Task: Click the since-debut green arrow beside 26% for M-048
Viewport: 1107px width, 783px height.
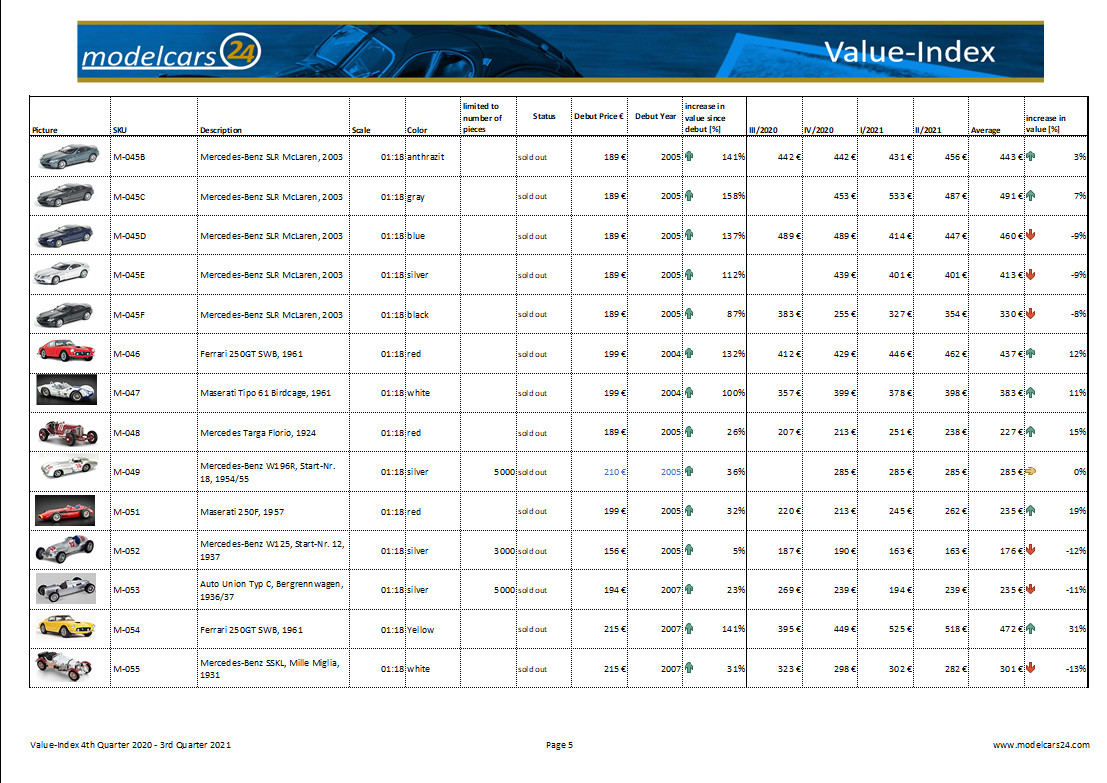Action: coord(689,431)
